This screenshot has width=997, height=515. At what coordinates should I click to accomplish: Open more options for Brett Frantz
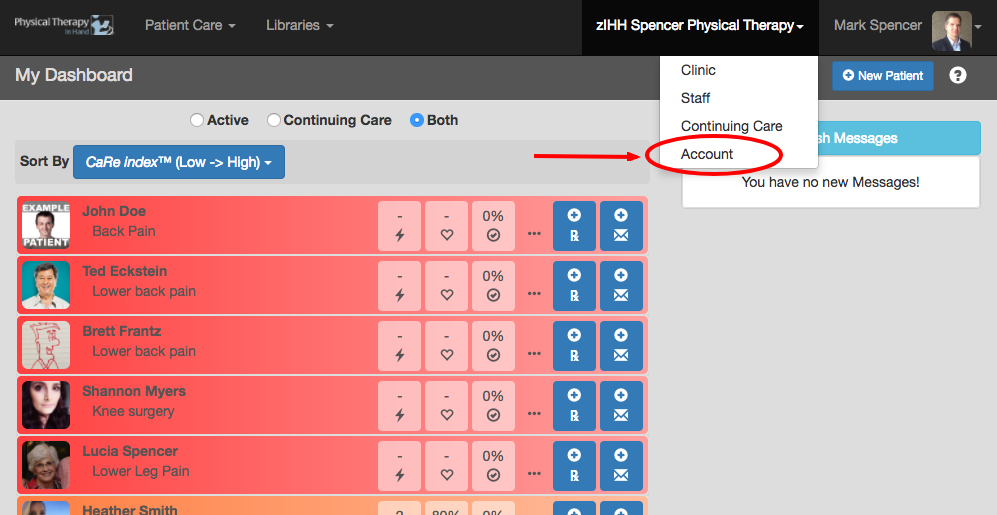coord(534,354)
